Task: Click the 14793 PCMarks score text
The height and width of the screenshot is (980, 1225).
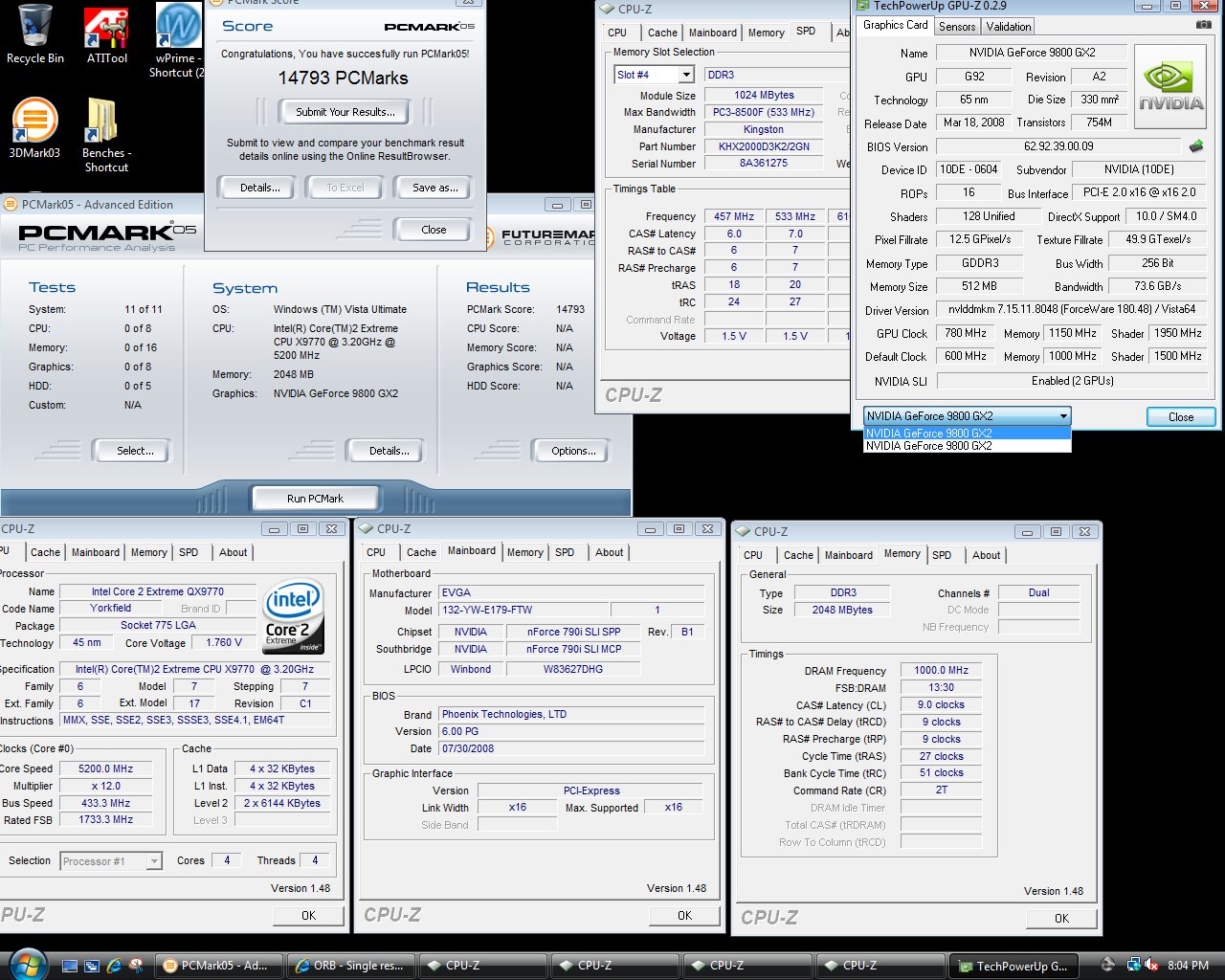Action: click(x=343, y=78)
